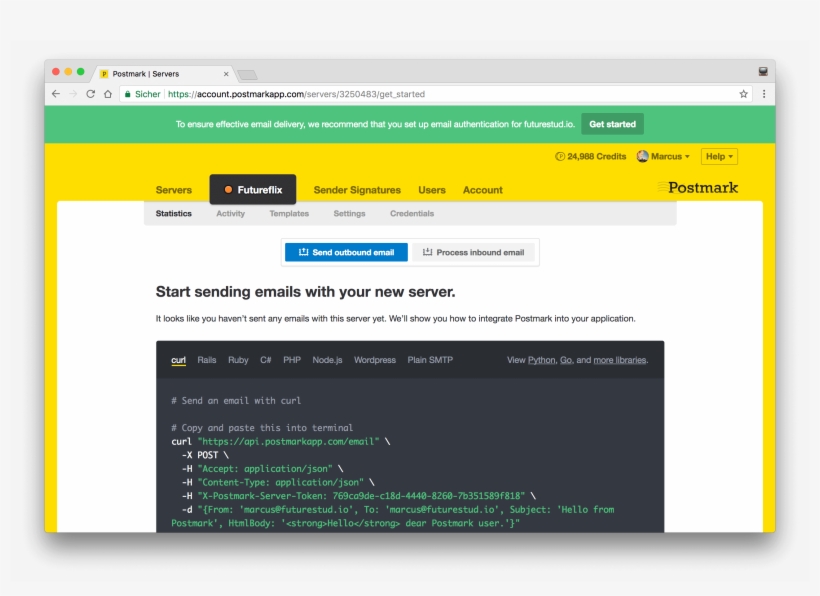Image resolution: width=820 pixels, height=596 pixels.
Task: Switch to the Activity tab
Action: coord(231,213)
